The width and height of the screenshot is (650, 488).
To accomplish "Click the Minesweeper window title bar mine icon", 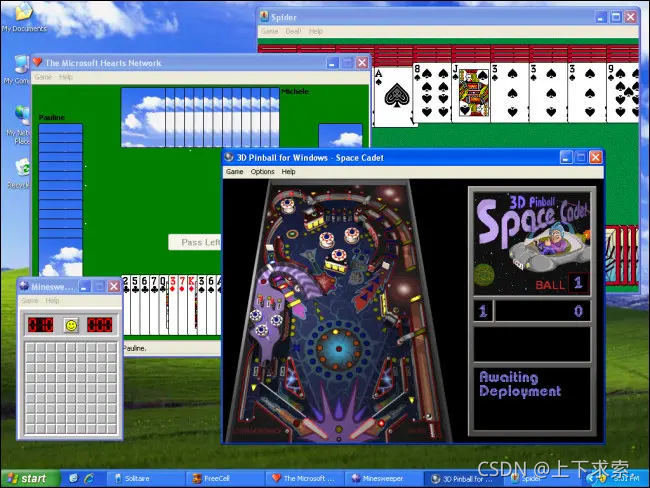I will [24, 286].
